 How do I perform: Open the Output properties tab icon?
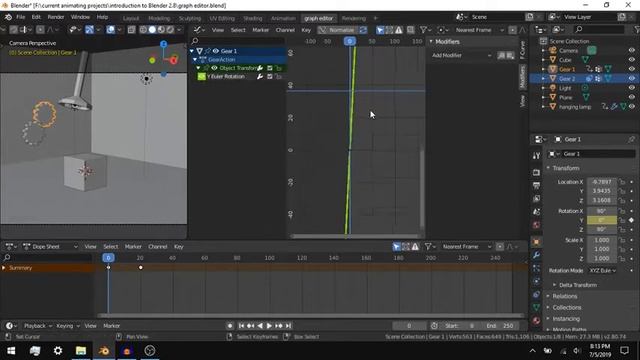pyautogui.click(x=536, y=185)
